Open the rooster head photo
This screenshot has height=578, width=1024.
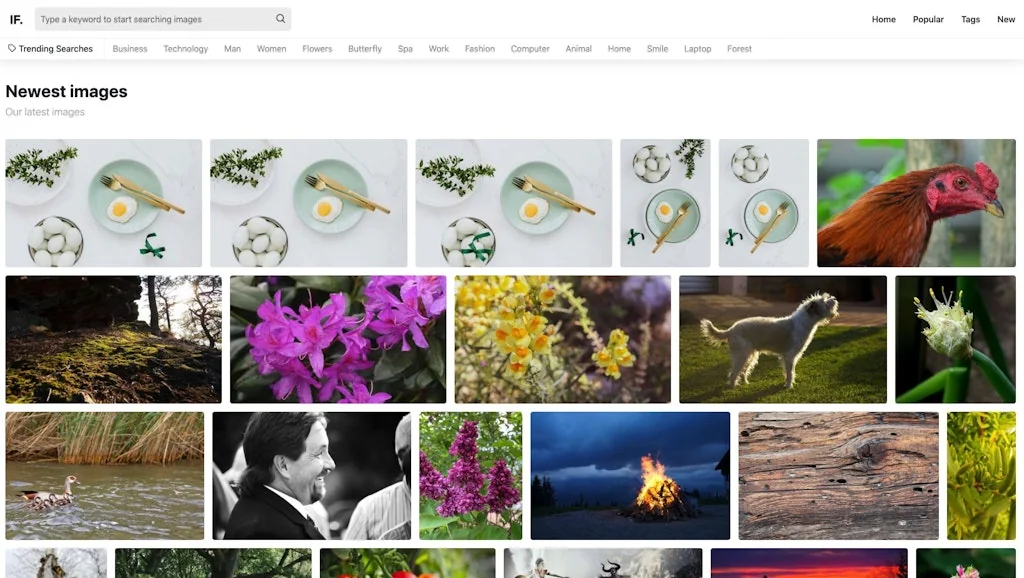(916, 202)
